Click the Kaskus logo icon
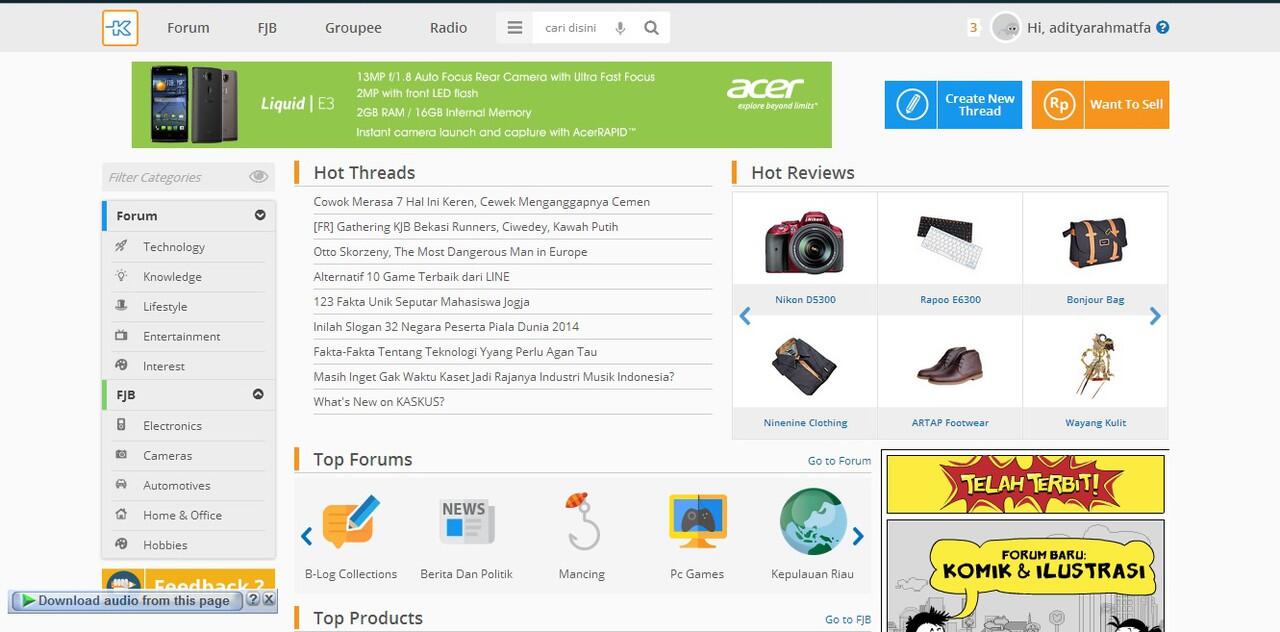The image size is (1280, 632). [120, 28]
